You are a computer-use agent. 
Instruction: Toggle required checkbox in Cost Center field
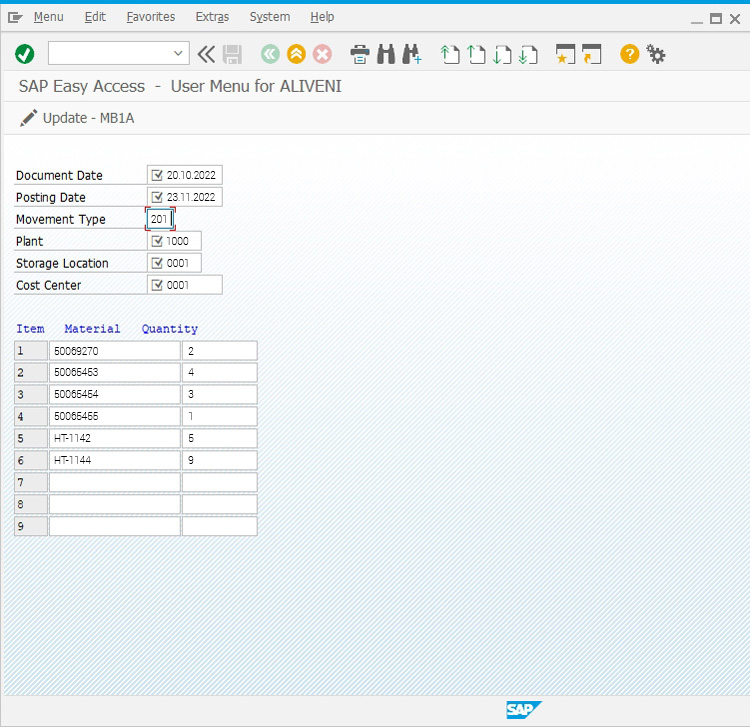(157, 285)
